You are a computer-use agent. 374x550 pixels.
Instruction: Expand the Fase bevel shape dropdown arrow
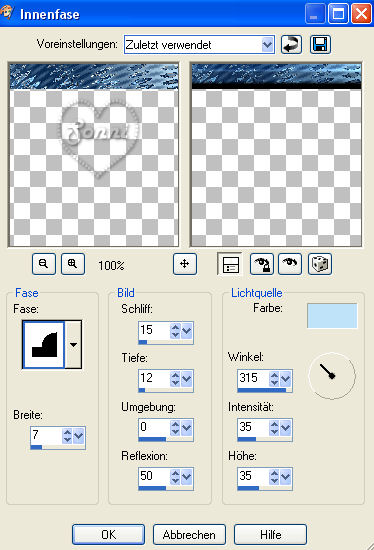73,344
